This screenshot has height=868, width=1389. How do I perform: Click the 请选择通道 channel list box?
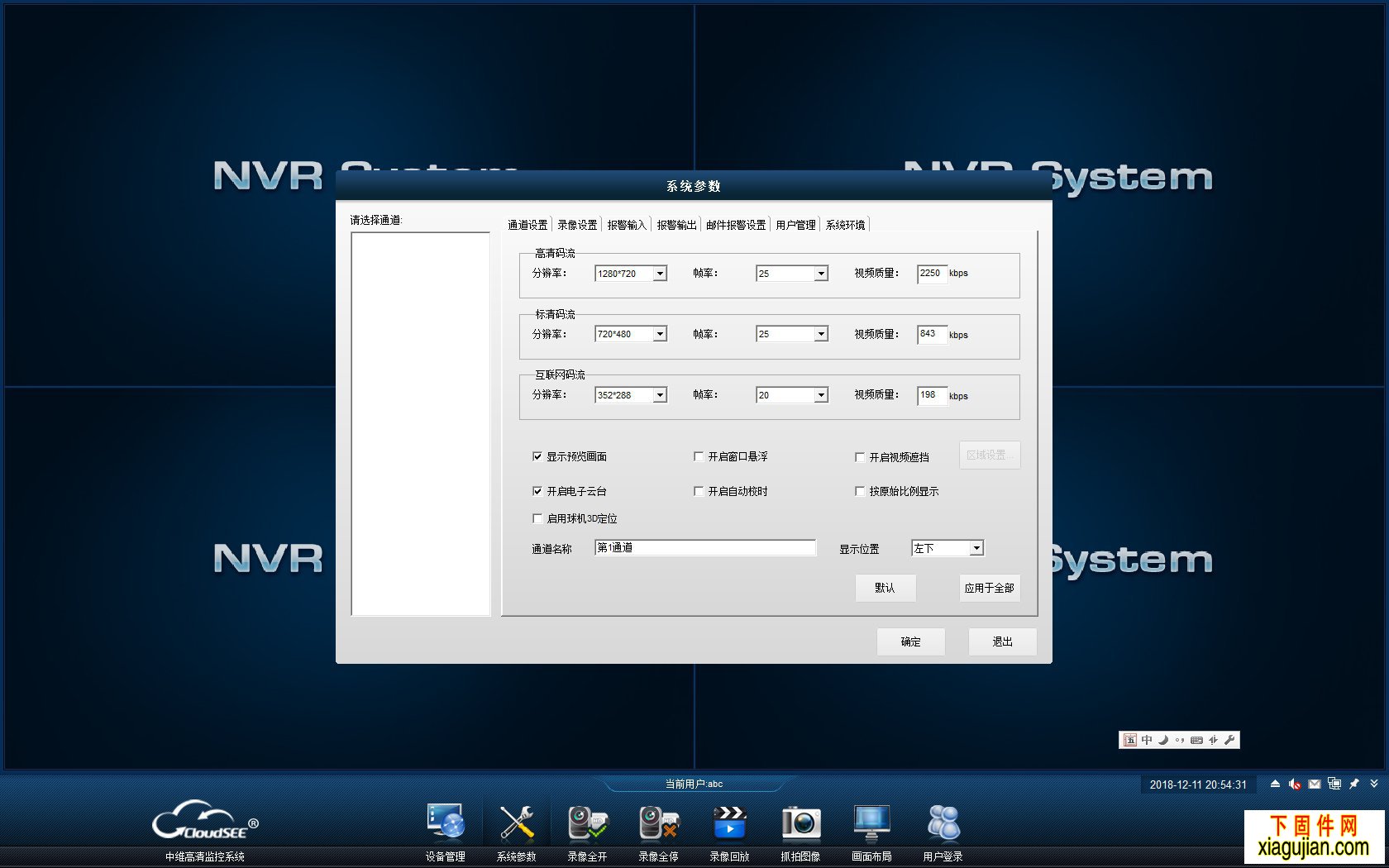pyautogui.click(x=421, y=424)
